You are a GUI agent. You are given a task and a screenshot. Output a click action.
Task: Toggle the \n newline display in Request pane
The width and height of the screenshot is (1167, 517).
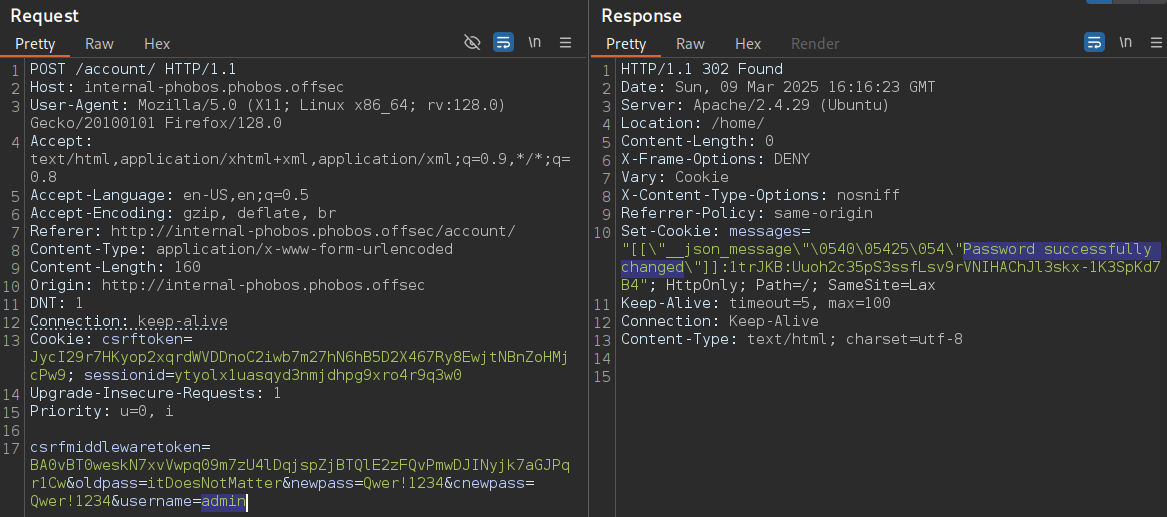point(534,42)
